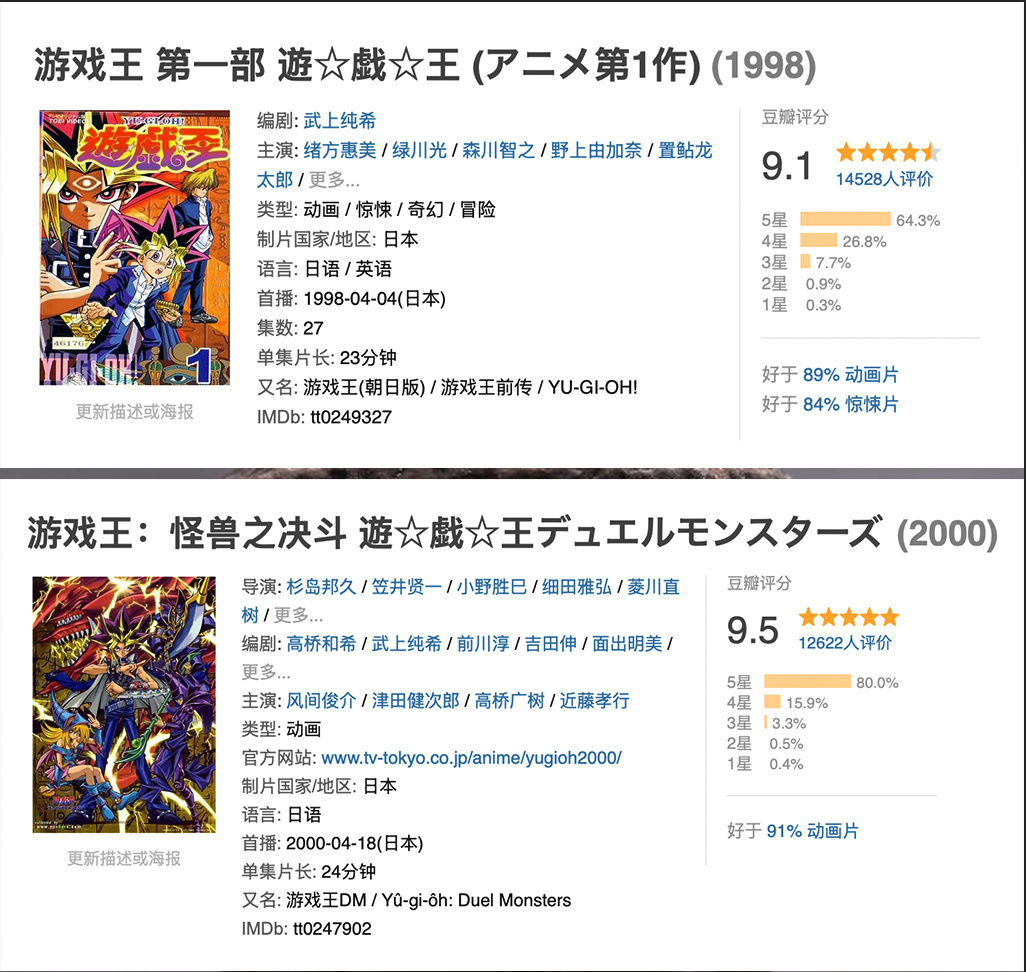
Task: Expand 更多... in the 1998 cast list
Action: (334, 180)
